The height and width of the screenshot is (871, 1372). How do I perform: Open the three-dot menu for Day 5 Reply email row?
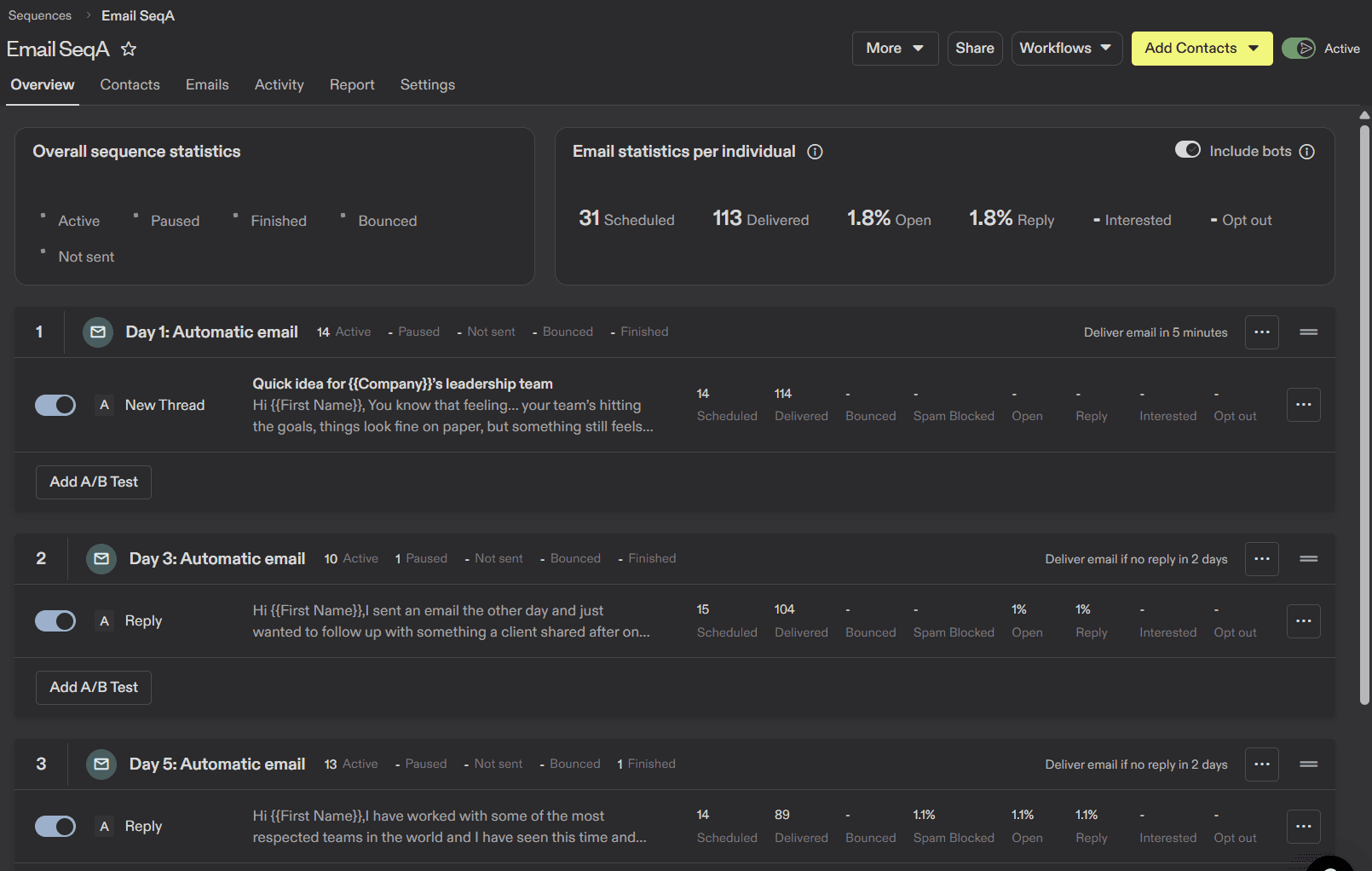1304,827
